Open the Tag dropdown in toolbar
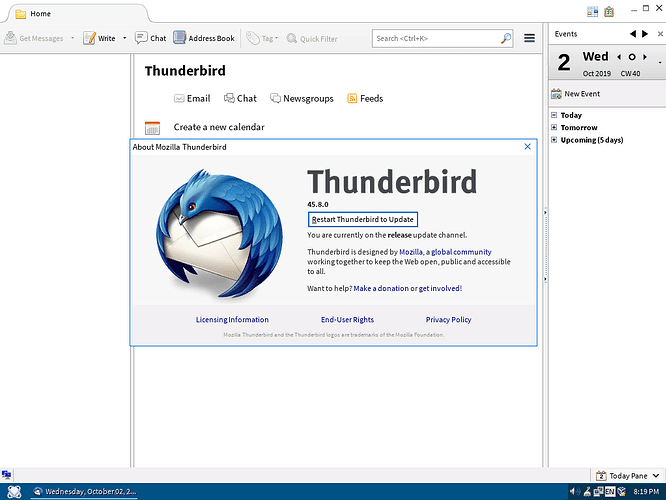 click(262, 38)
